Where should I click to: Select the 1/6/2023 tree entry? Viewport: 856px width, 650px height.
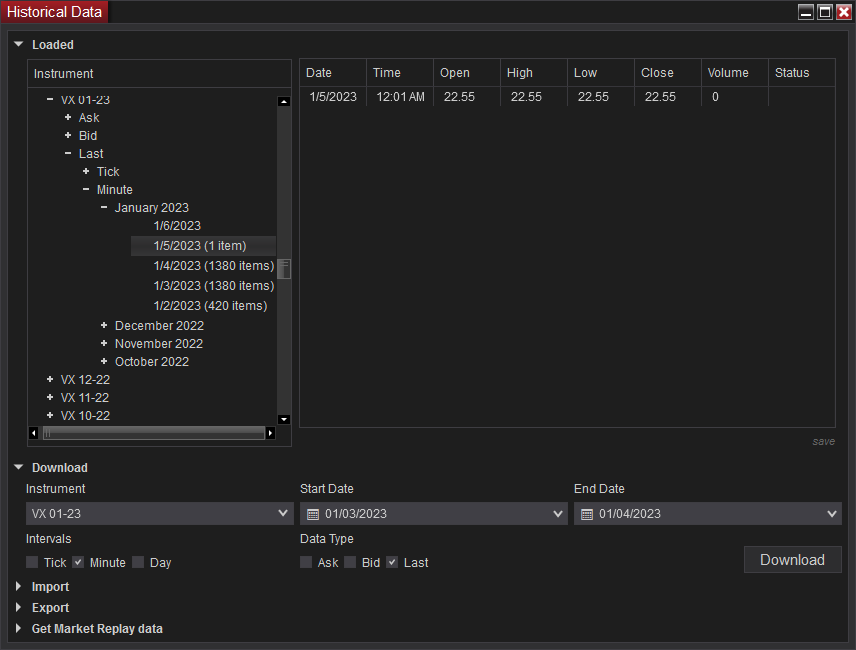(x=177, y=226)
